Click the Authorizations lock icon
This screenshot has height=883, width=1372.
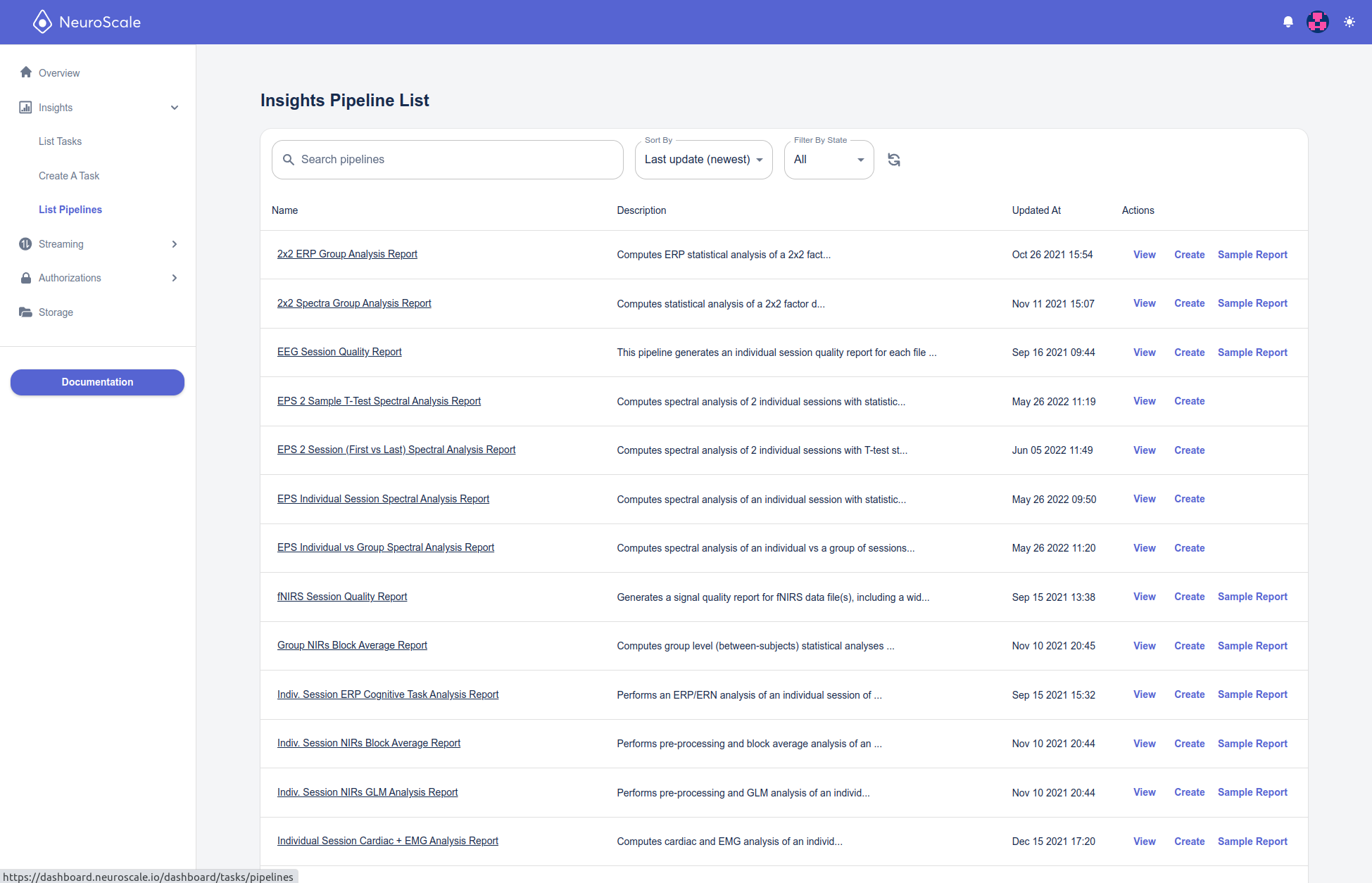tap(26, 278)
